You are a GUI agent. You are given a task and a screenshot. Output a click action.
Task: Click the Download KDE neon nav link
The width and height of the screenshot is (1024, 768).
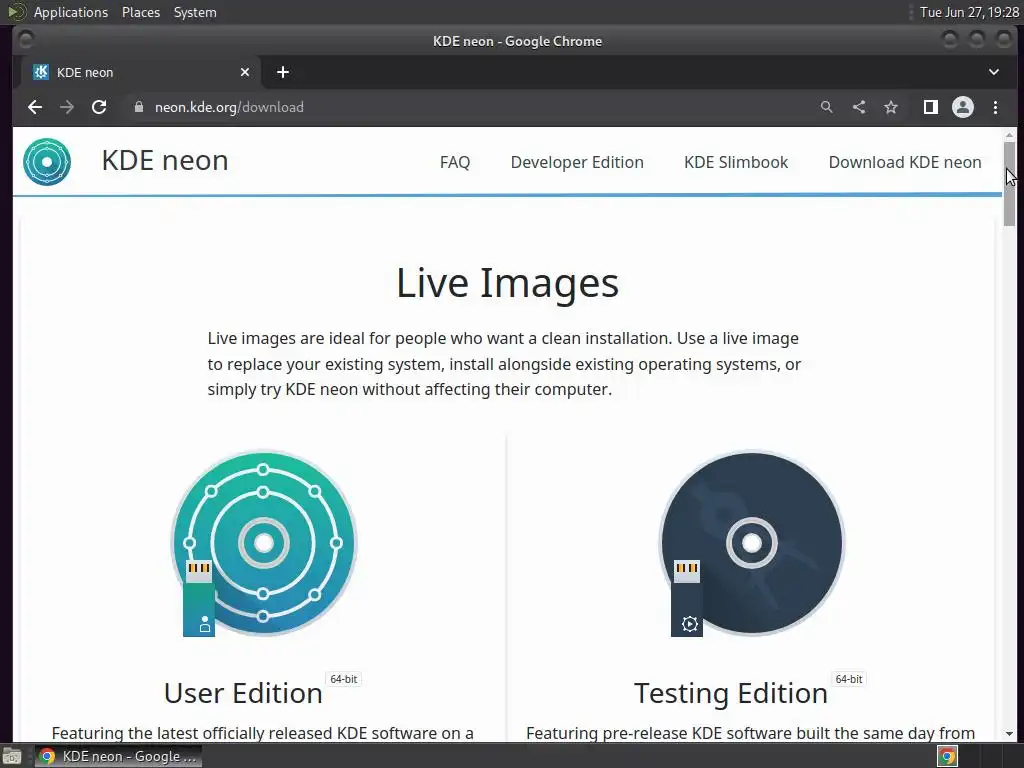pos(905,162)
